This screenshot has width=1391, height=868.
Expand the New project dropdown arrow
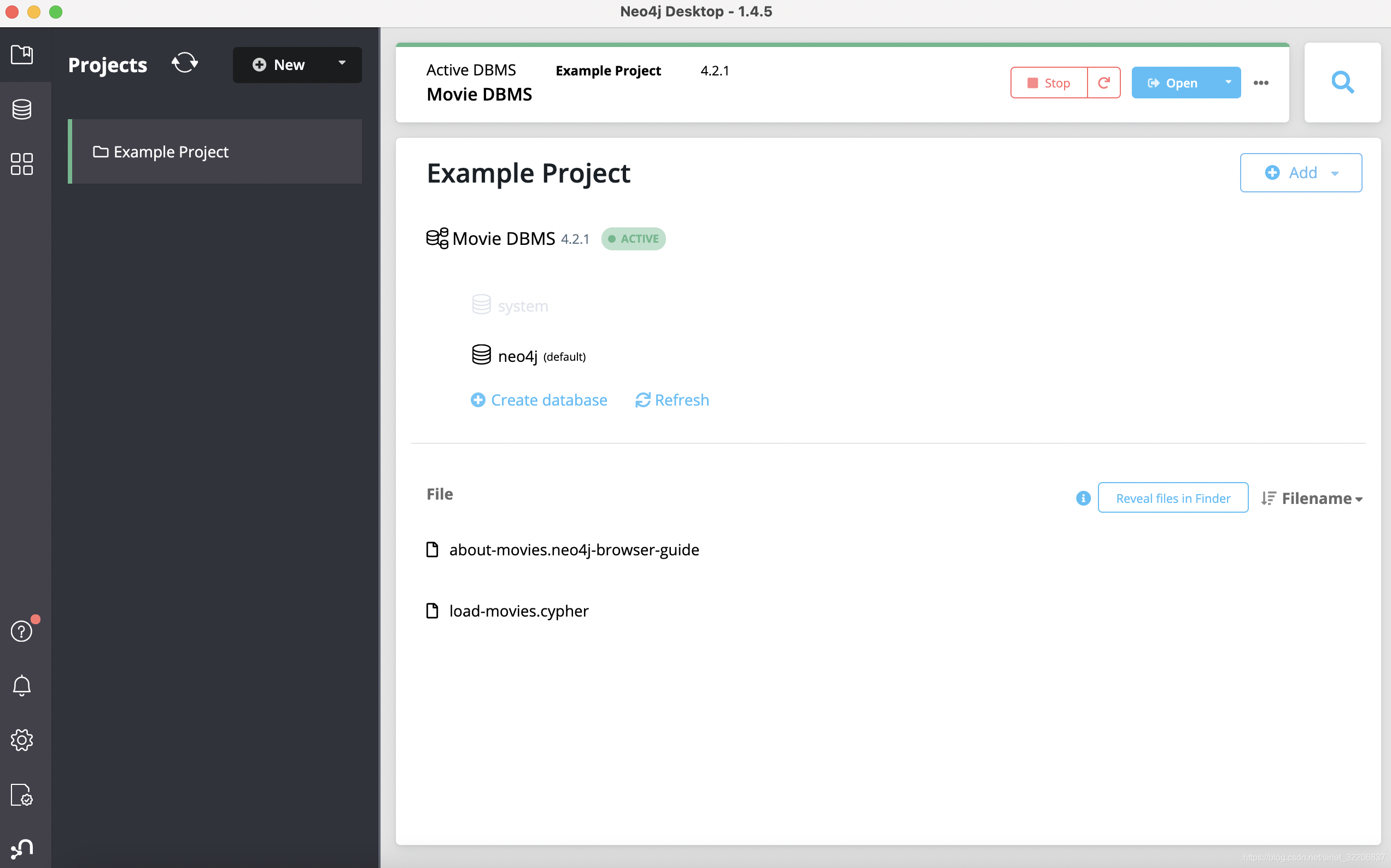point(344,64)
